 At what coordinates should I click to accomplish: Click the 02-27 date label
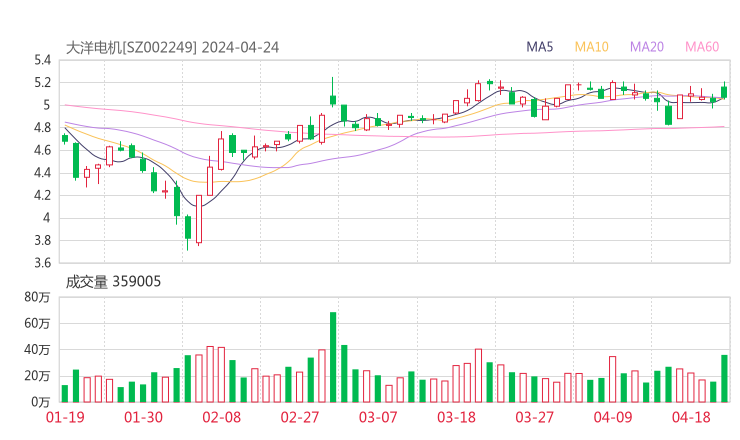click(300, 417)
